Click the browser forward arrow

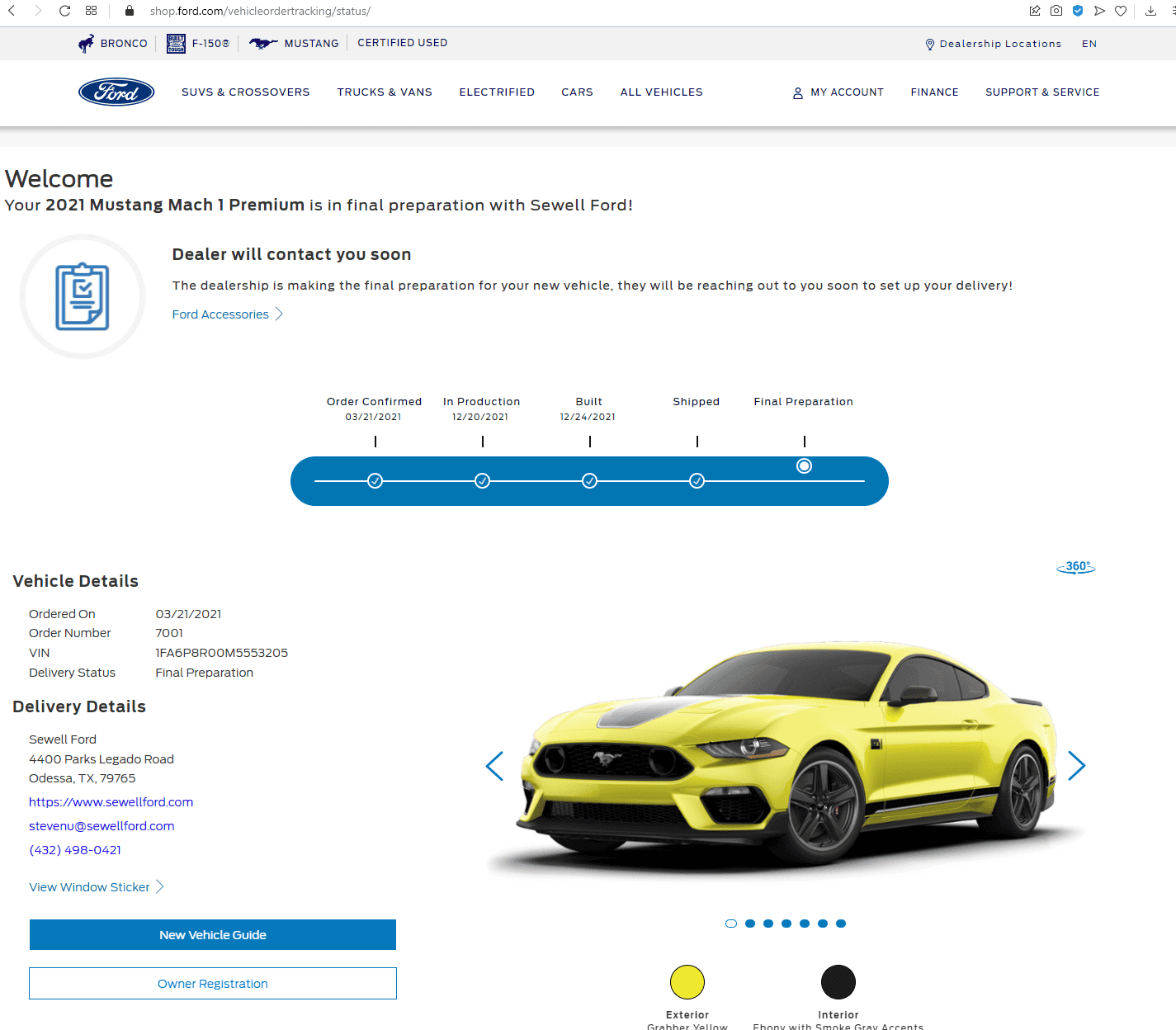click(38, 11)
